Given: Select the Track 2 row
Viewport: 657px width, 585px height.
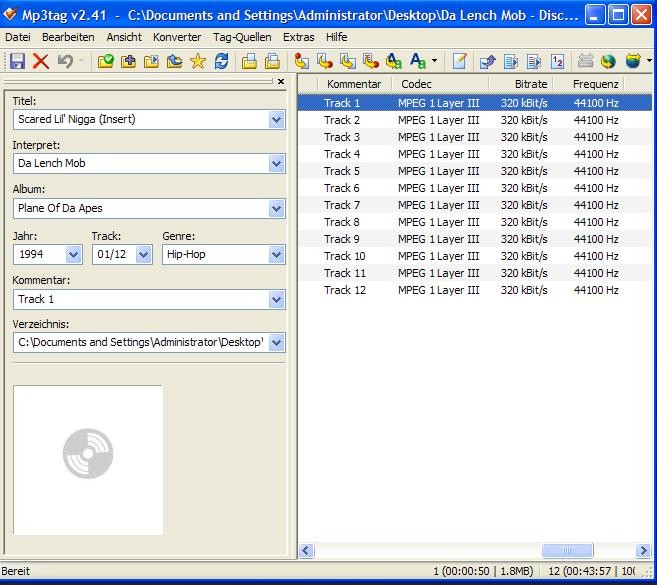Looking at the screenshot, I should pyautogui.click(x=475, y=120).
